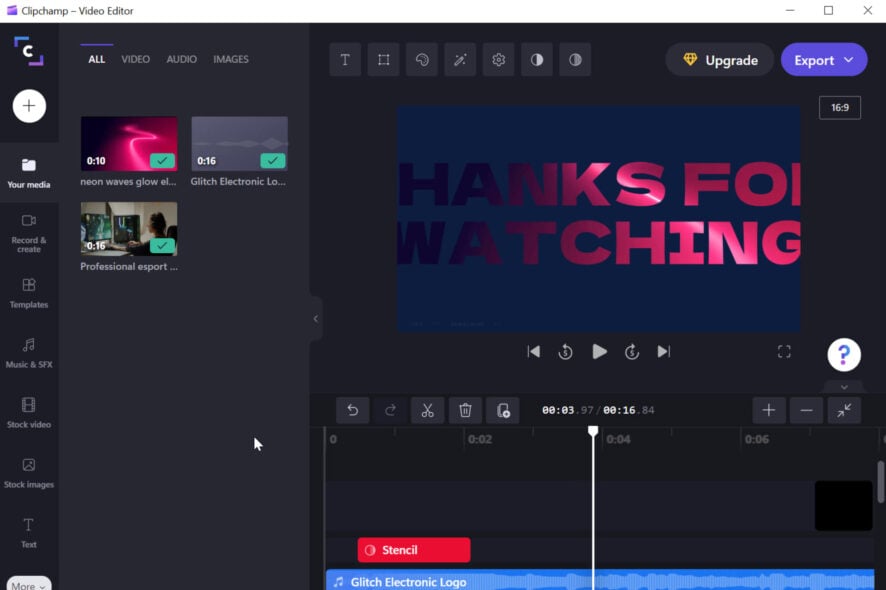The image size is (886, 590).
Task: Select the black clip on the timeline
Action: coord(844,505)
